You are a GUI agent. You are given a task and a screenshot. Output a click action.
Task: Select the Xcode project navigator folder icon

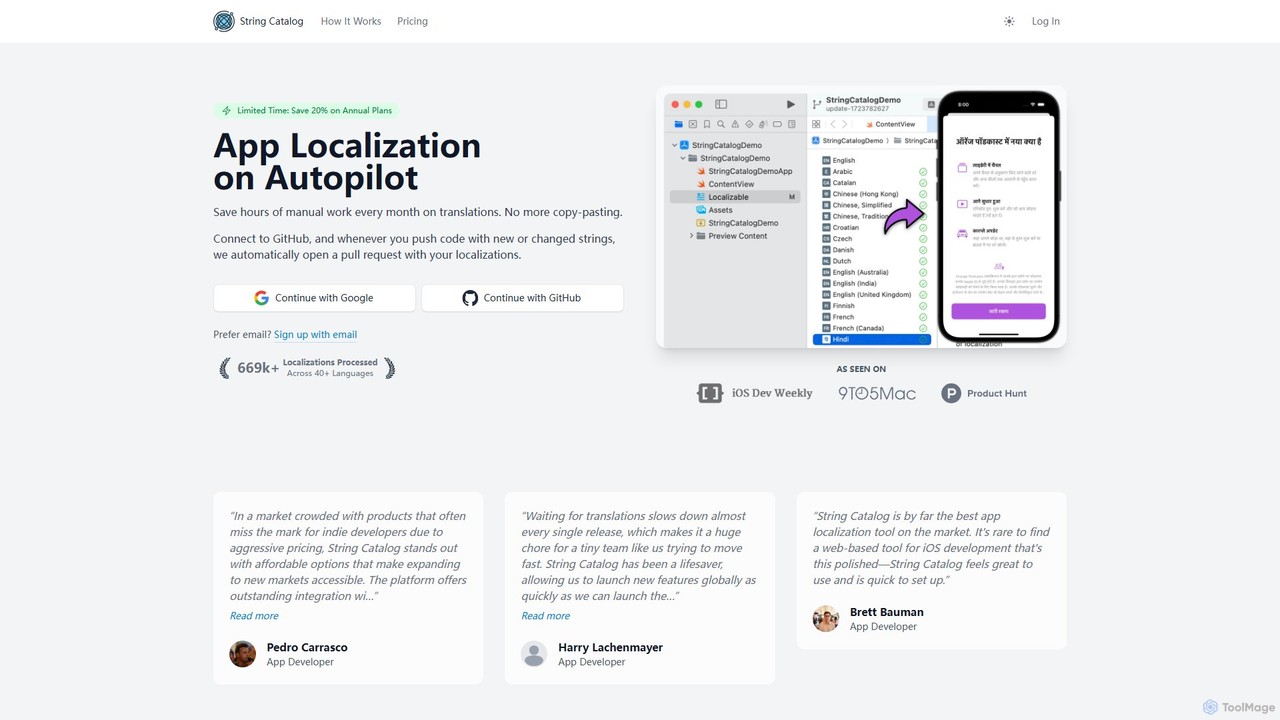(x=678, y=124)
